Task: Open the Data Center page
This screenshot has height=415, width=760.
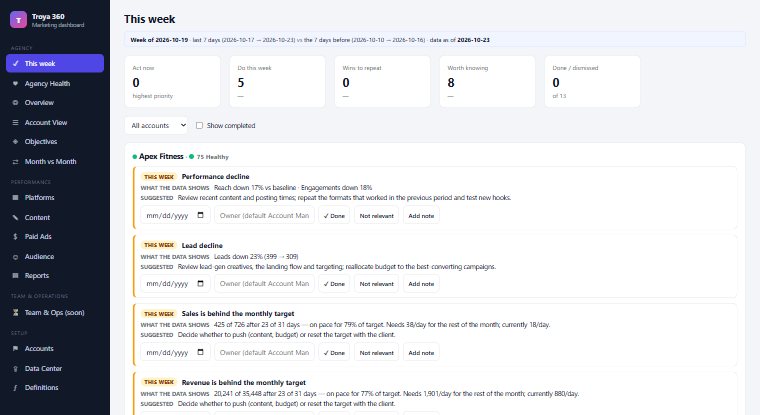Action: 55,368
